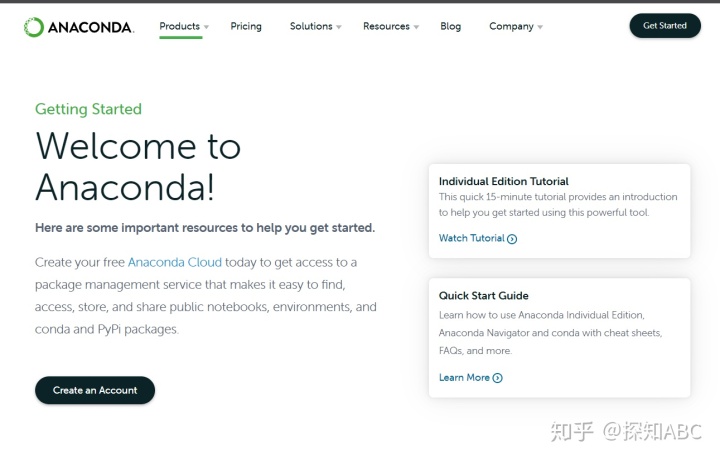Viewport: 720px width, 460px height.
Task: Click the Get Started button
Action: 665,26
